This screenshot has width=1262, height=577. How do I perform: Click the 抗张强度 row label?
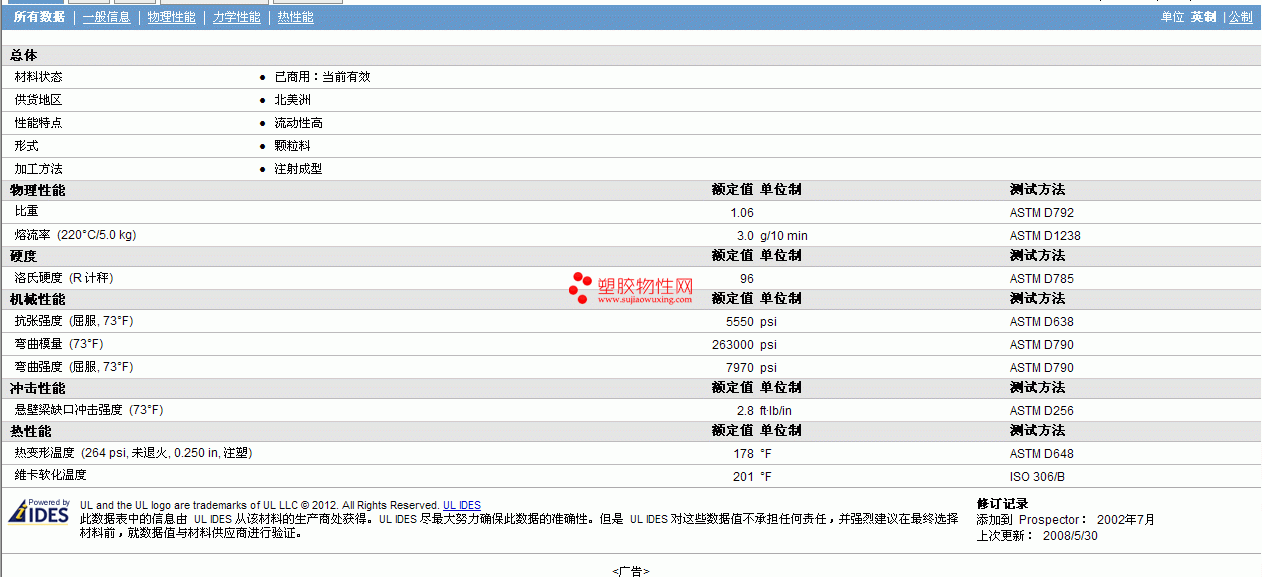click(x=74, y=321)
